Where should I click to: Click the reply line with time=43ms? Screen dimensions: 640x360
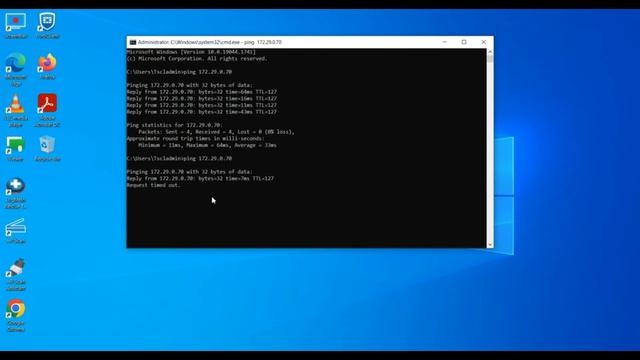pyautogui.click(x=202, y=112)
